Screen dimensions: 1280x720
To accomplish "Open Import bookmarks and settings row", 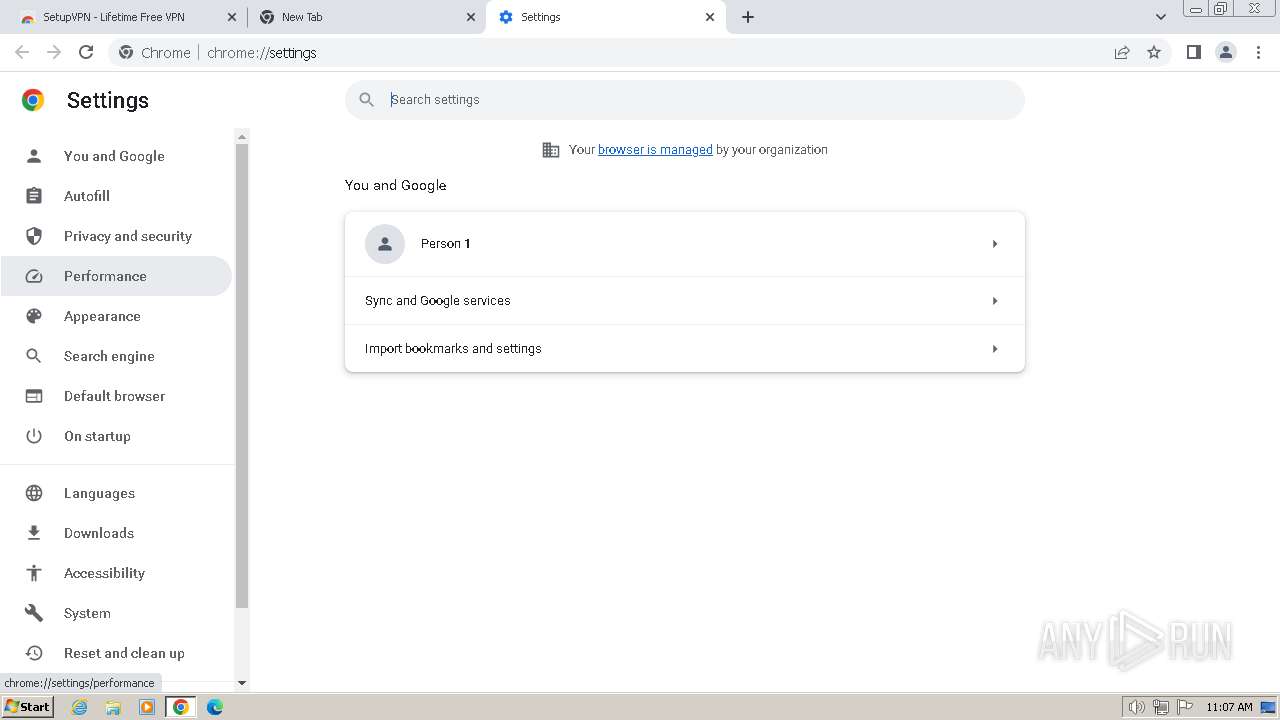I will click(x=685, y=349).
